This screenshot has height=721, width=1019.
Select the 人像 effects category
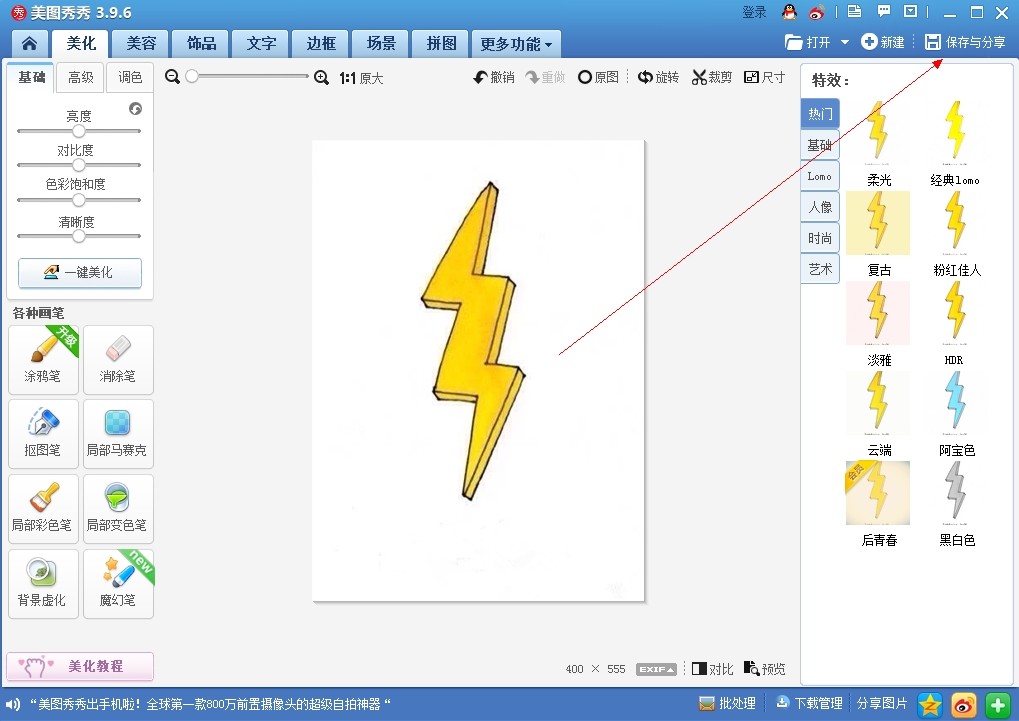coord(819,207)
